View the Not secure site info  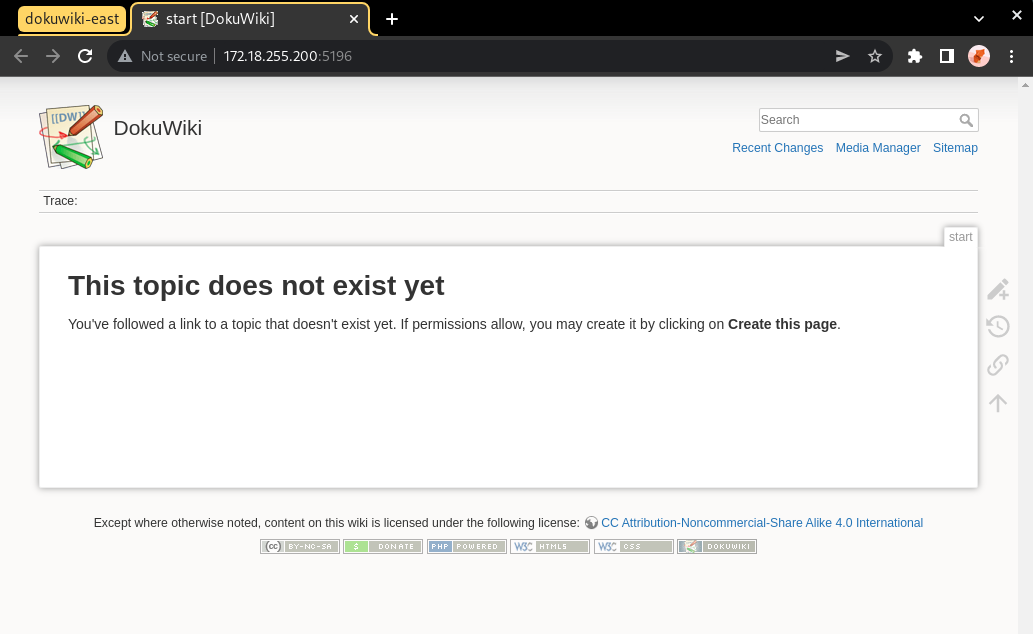pos(163,56)
